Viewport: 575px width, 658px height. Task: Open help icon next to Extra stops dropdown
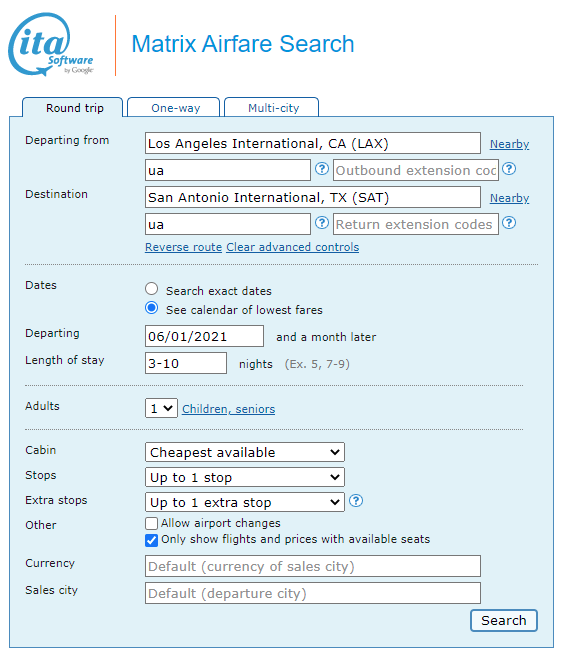(x=356, y=501)
